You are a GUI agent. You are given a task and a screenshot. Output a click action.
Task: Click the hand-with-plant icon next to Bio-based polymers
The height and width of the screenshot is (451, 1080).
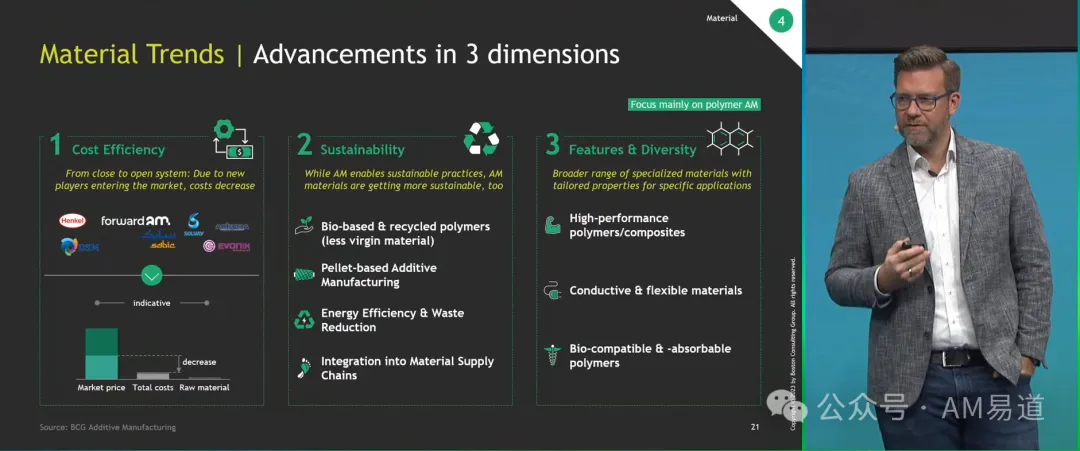click(304, 225)
